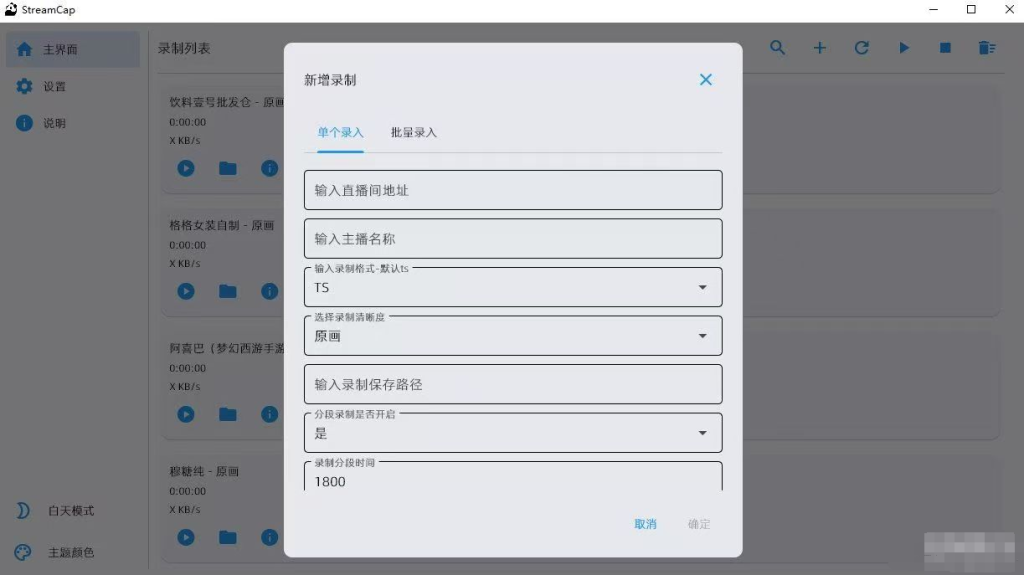Close the 新增录制 dialog with X
Screen dimensions: 1024x575
coord(705,80)
